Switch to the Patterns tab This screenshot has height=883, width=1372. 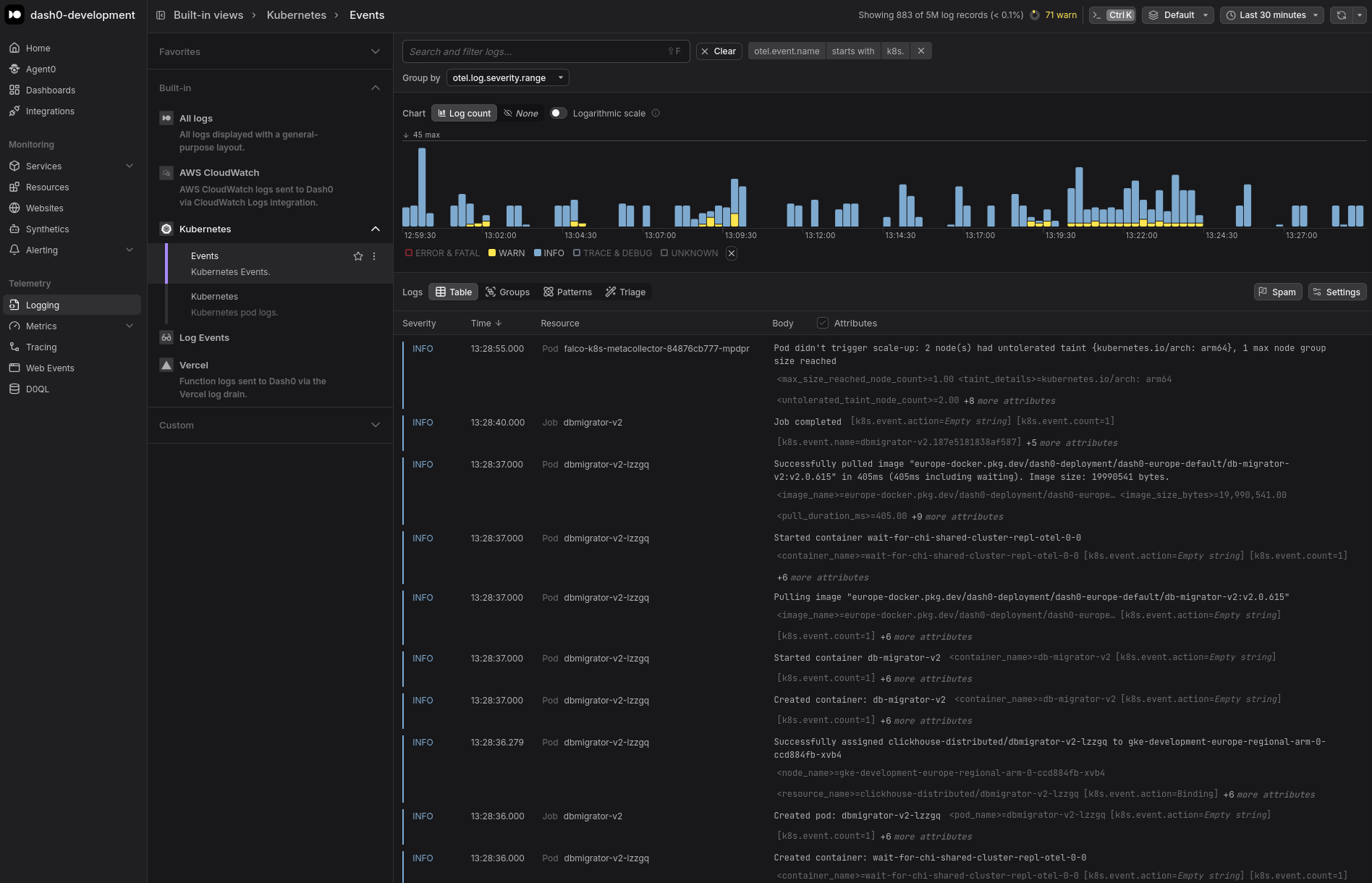click(x=567, y=292)
